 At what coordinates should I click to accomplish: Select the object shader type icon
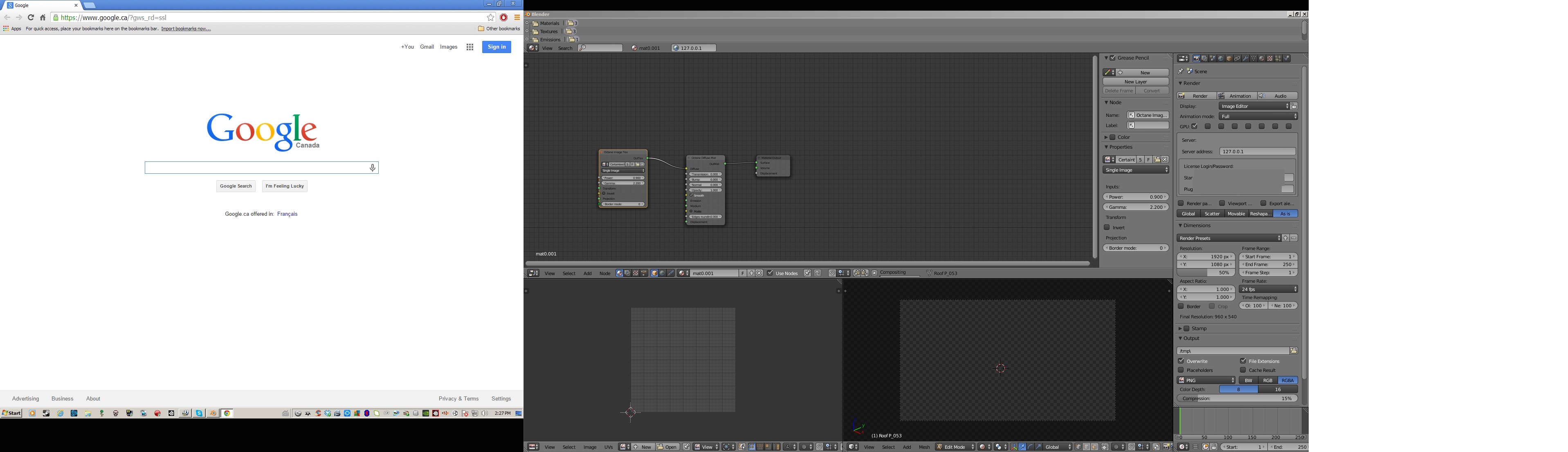pos(654,274)
